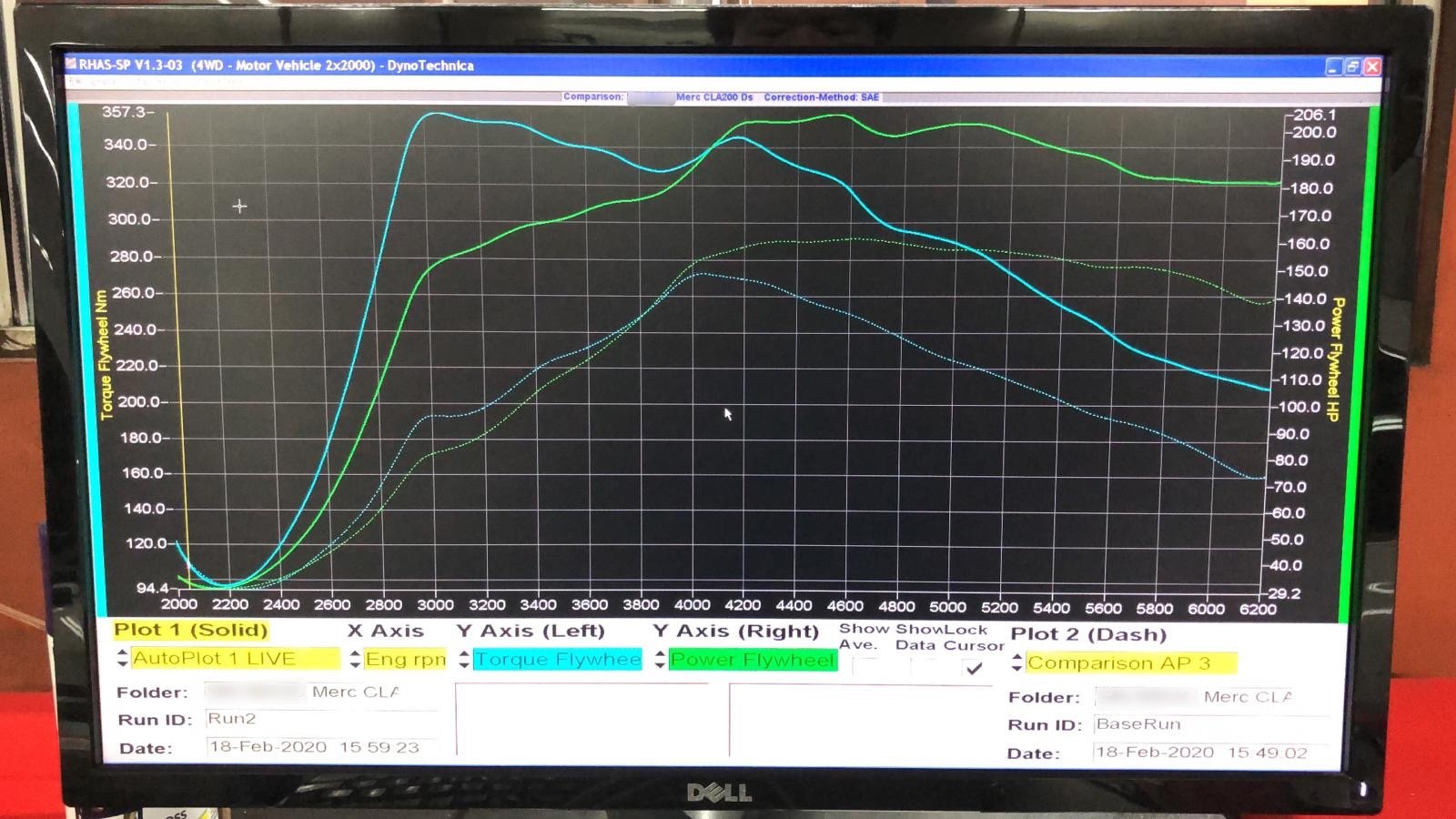
Task: Step the Y Axis (Right) selector arrows
Action: [x=660, y=659]
